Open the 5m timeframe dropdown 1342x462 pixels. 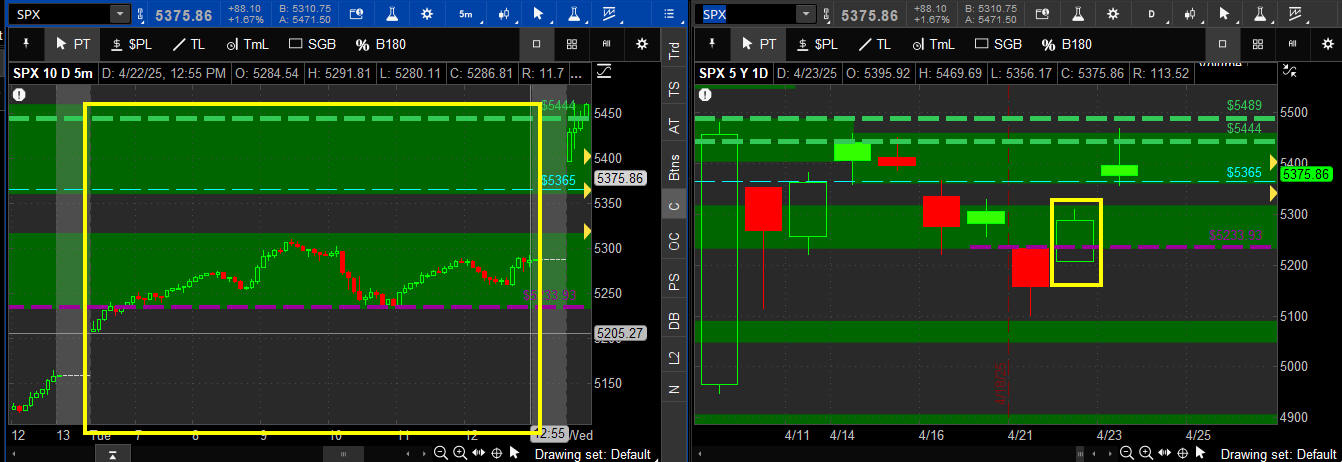point(466,14)
